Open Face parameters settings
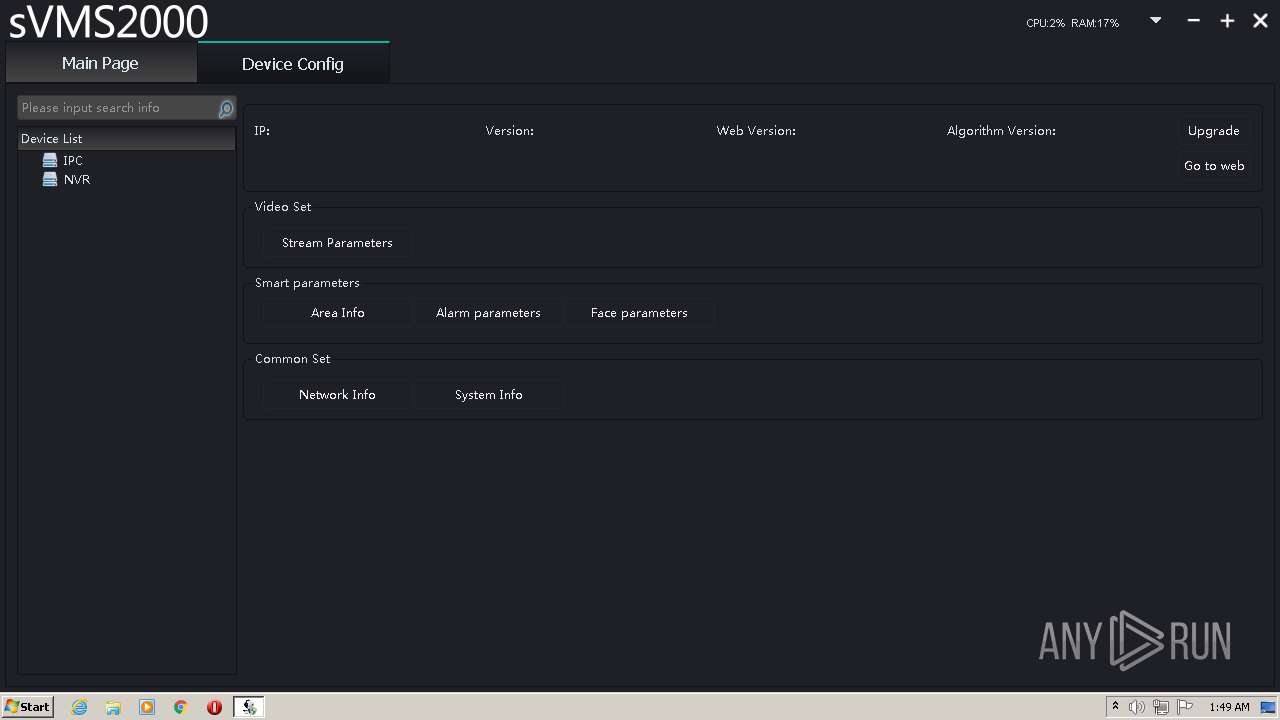 pos(639,313)
